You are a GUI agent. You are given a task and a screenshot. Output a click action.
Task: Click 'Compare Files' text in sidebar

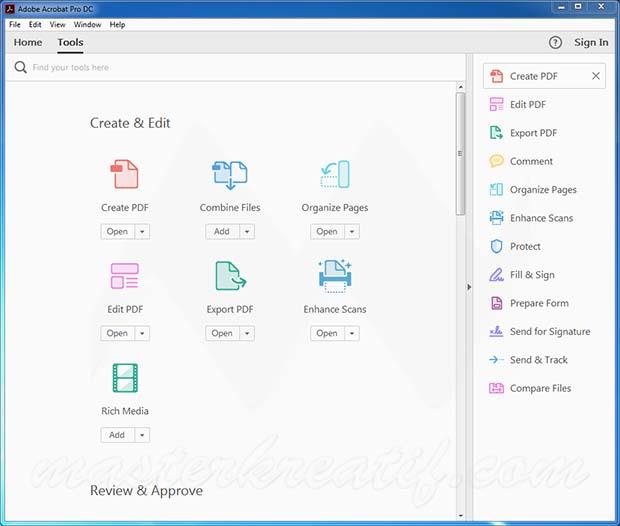[x=541, y=388]
